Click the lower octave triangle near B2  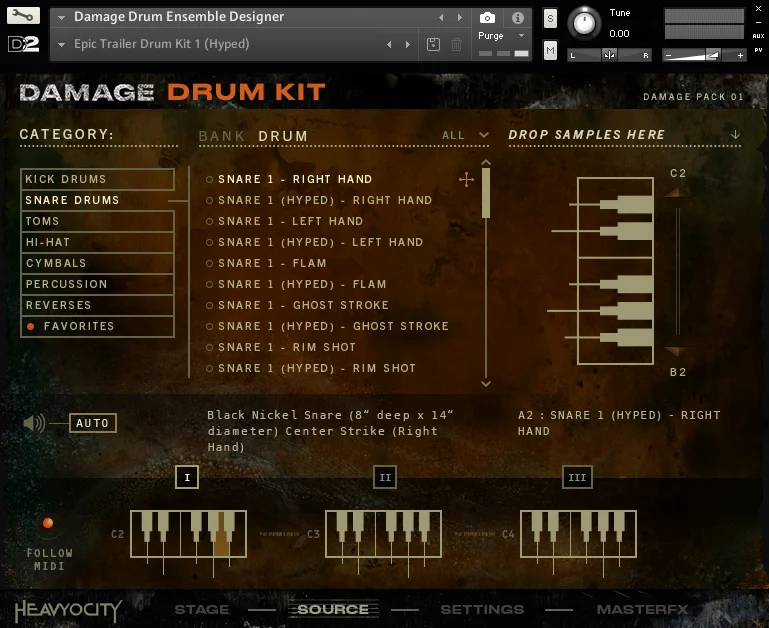click(678, 351)
